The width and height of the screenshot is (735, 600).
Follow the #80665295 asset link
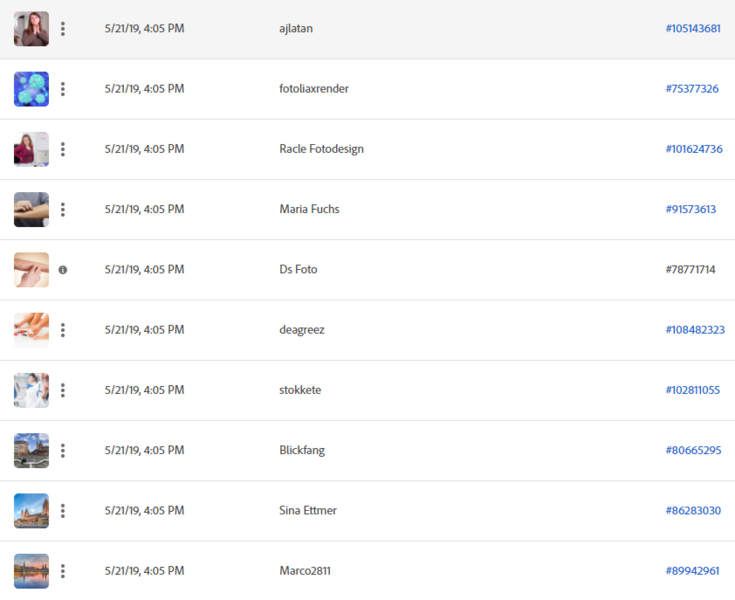693,450
